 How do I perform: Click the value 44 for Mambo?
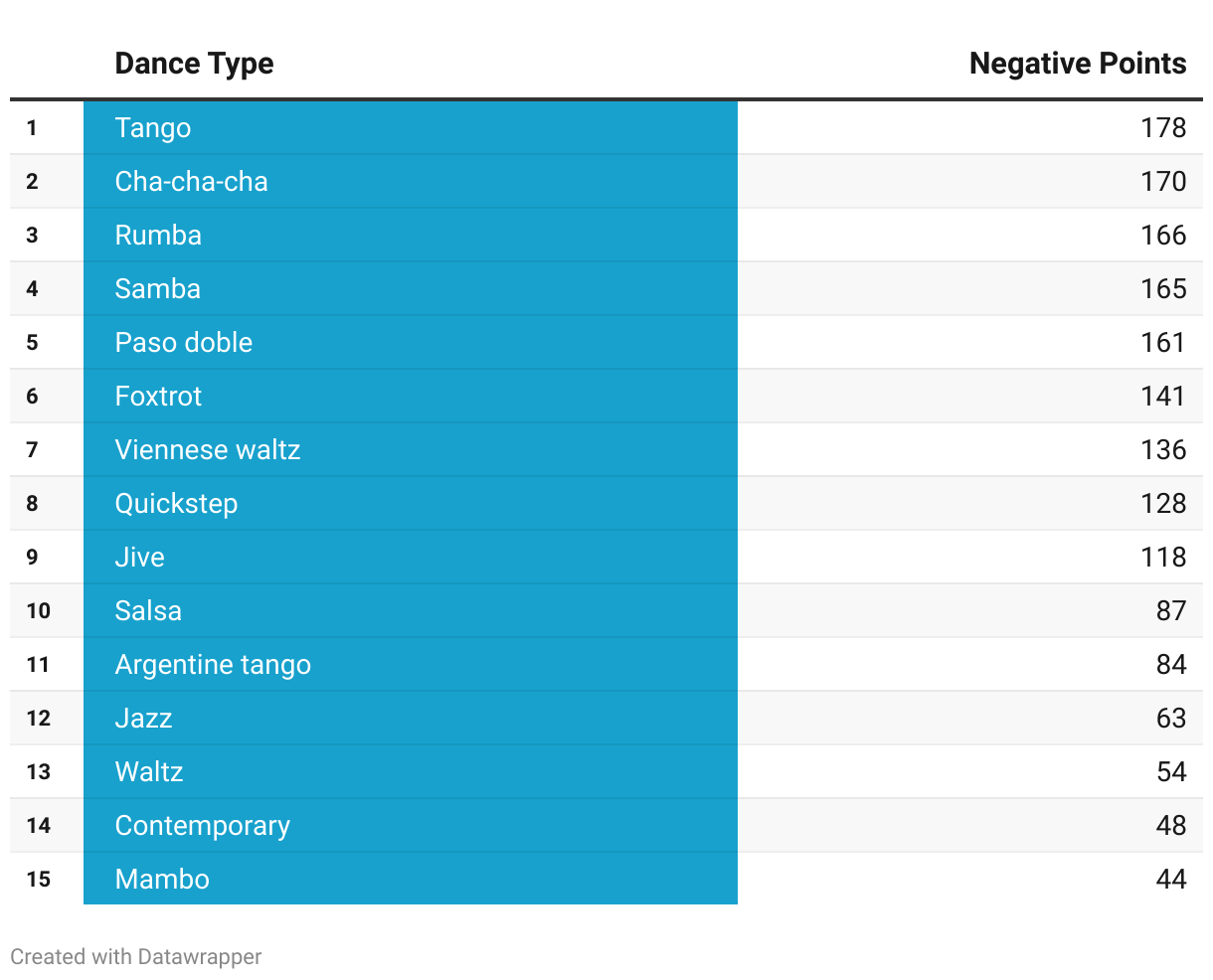(1171, 880)
